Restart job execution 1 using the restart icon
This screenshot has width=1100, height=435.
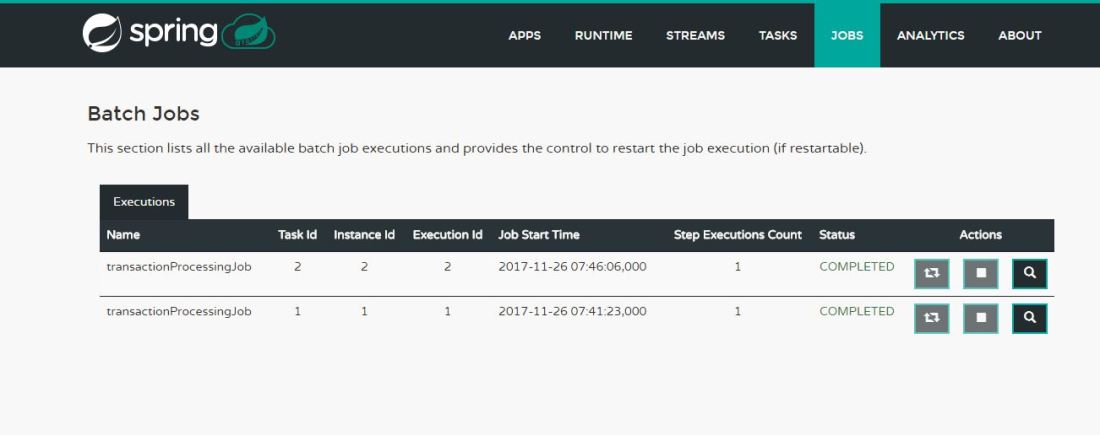(931, 318)
